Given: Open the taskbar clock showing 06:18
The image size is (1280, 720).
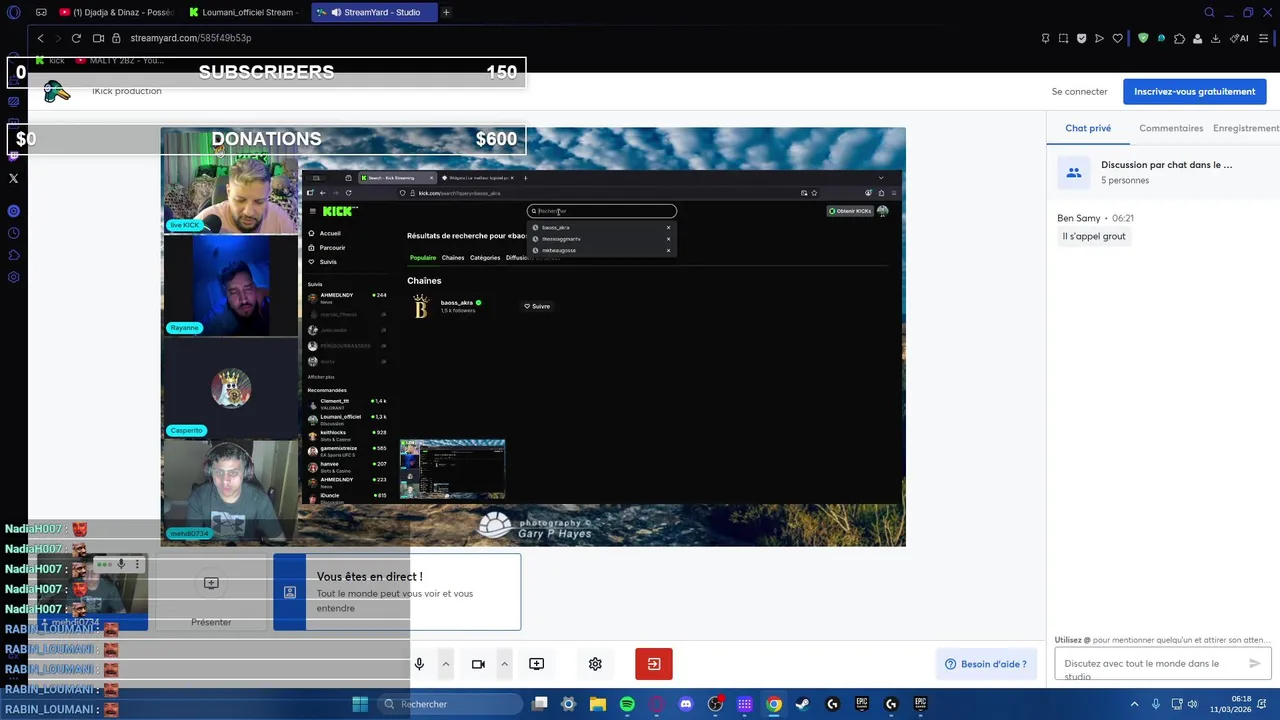Looking at the screenshot, I should 1232,704.
